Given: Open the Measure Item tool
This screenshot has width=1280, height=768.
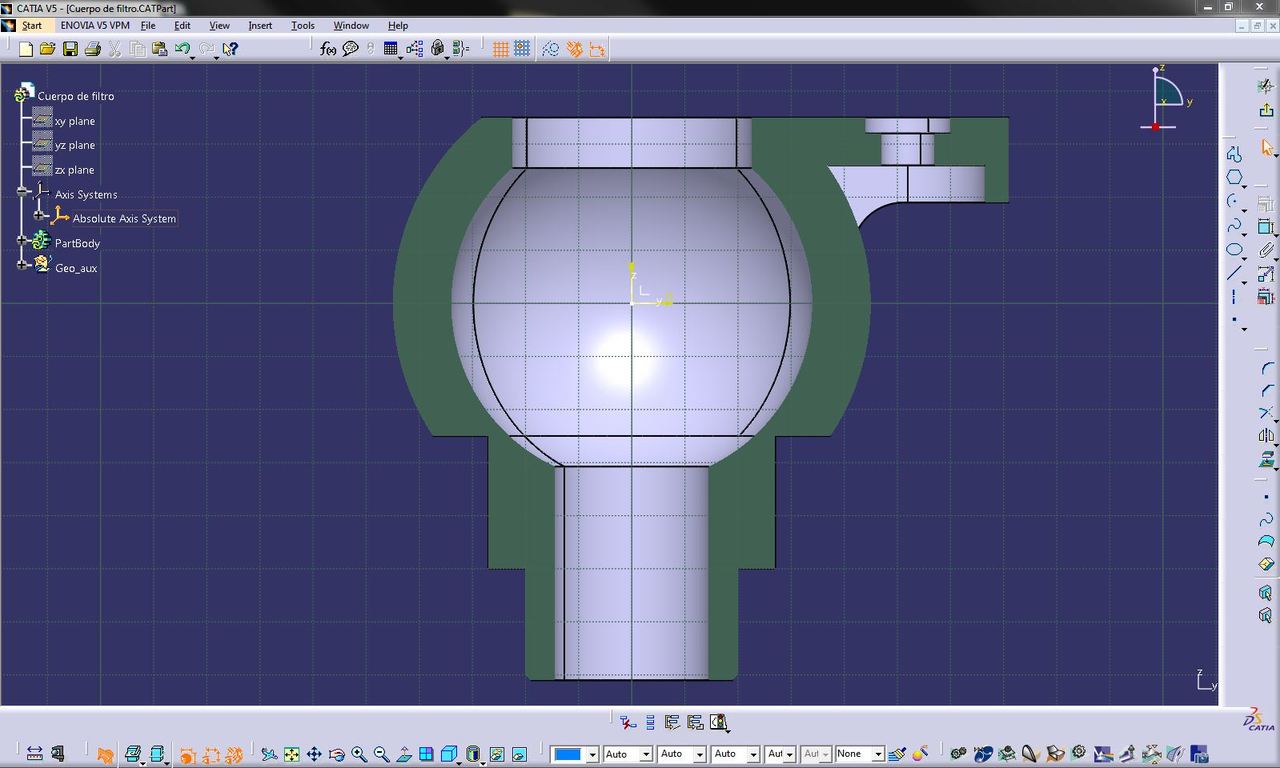Looking at the screenshot, I should tap(58, 754).
